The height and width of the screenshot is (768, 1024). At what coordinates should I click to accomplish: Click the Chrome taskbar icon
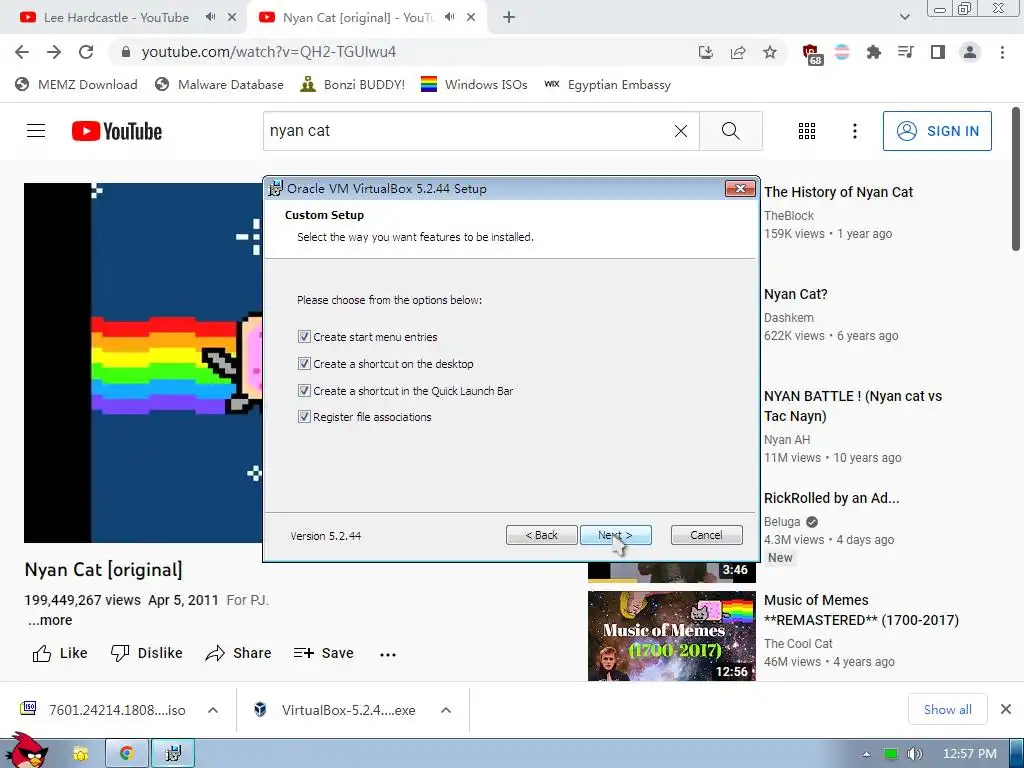[x=127, y=754]
